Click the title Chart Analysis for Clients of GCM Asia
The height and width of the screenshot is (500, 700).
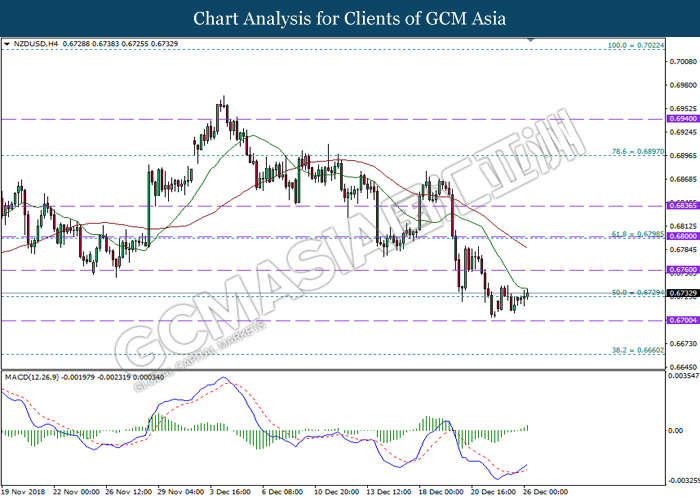(350, 19)
